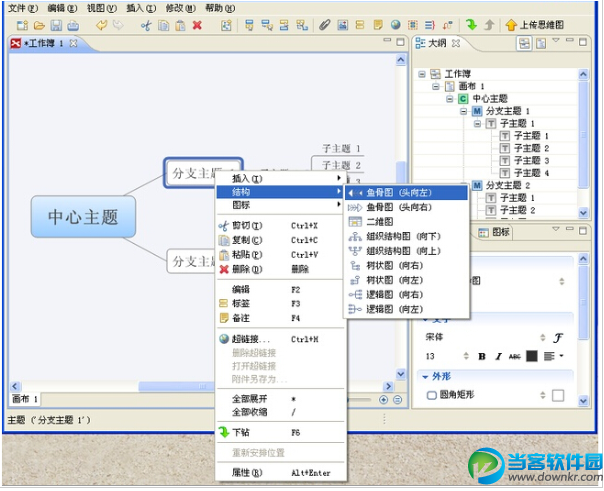Click the Hyperlink globe toolbar icon
Screen dimensions: 604x491
click(x=396, y=25)
